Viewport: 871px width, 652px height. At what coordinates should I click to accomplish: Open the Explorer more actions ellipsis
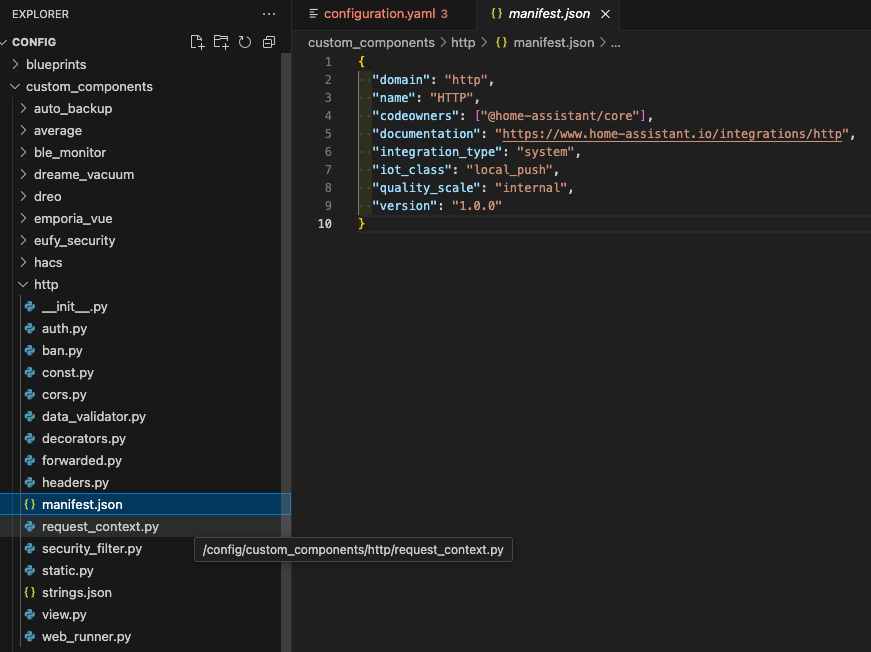coord(269,14)
